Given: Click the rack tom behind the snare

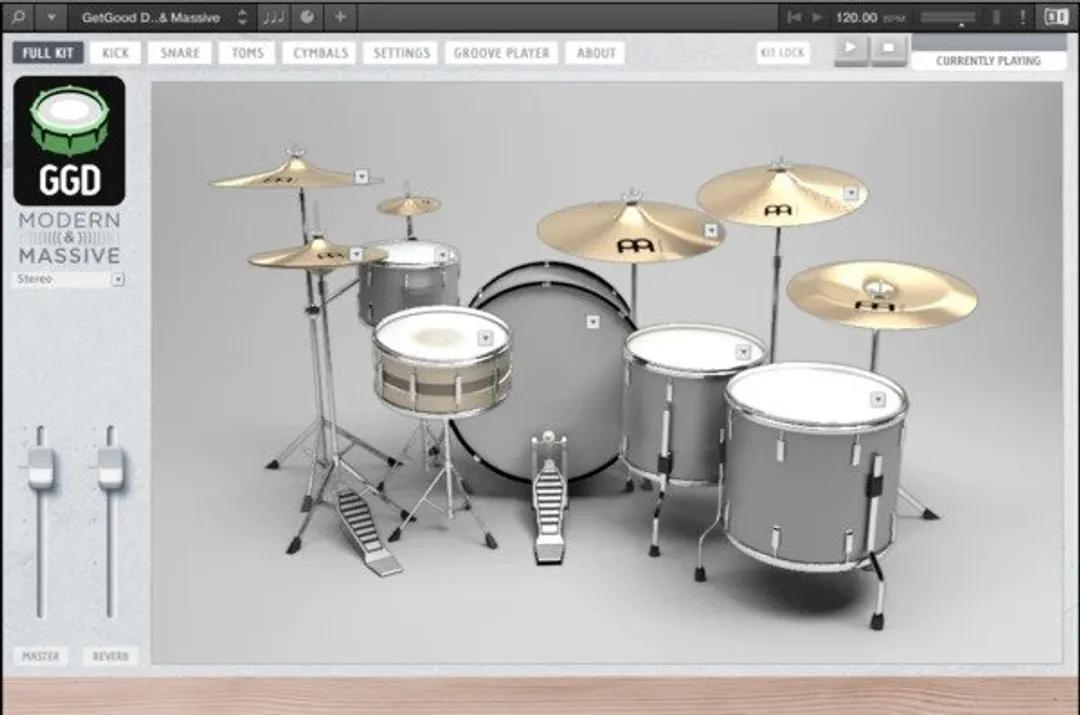Looking at the screenshot, I should pyautogui.click(x=409, y=282).
